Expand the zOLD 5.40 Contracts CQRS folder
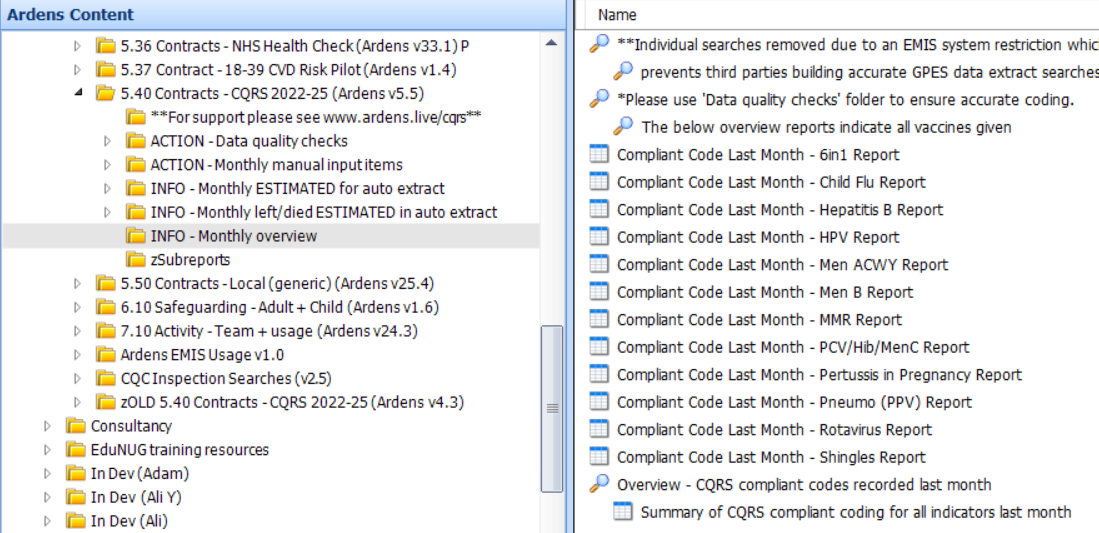The height and width of the screenshot is (533, 1099). 78,403
